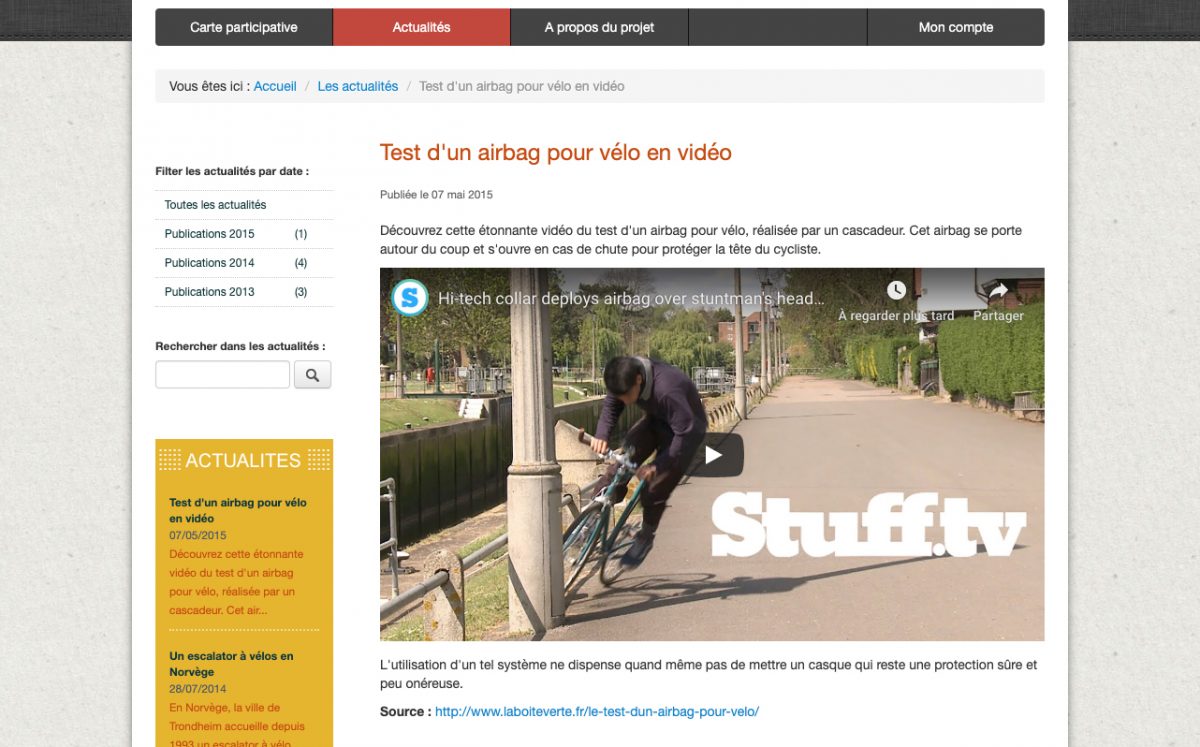Click the magnifying glass search button
This screenshot has width=1200, height=747.
click(x=312, y=375)
